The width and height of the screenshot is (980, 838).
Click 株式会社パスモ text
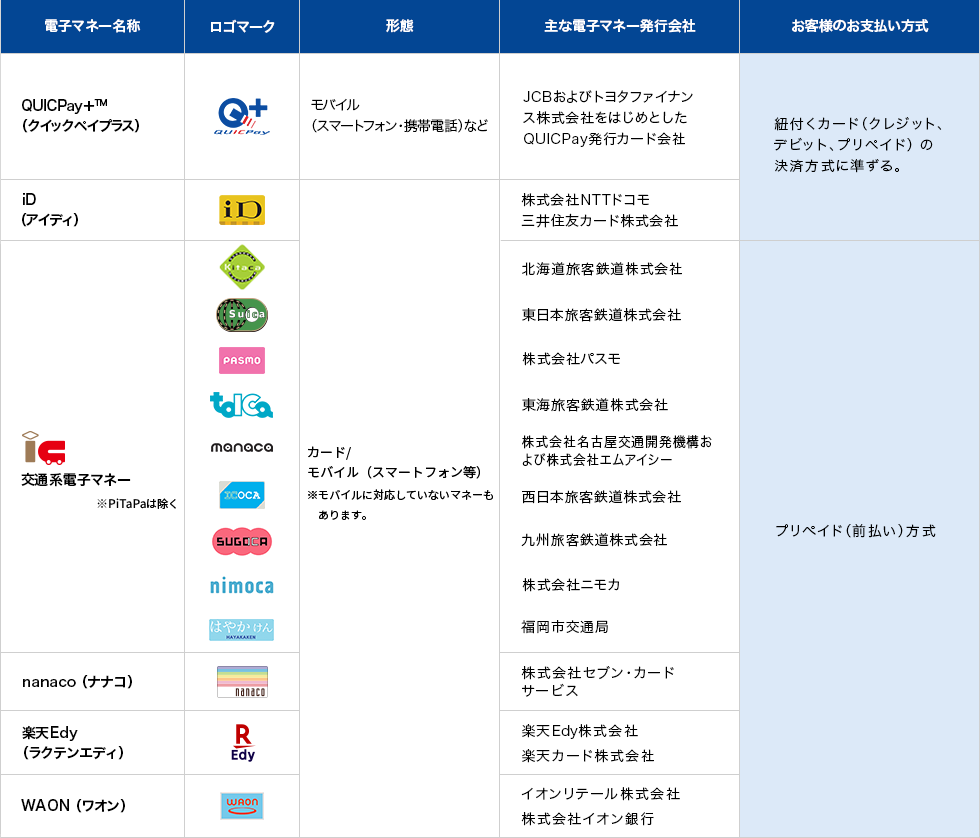click(571, 359)
